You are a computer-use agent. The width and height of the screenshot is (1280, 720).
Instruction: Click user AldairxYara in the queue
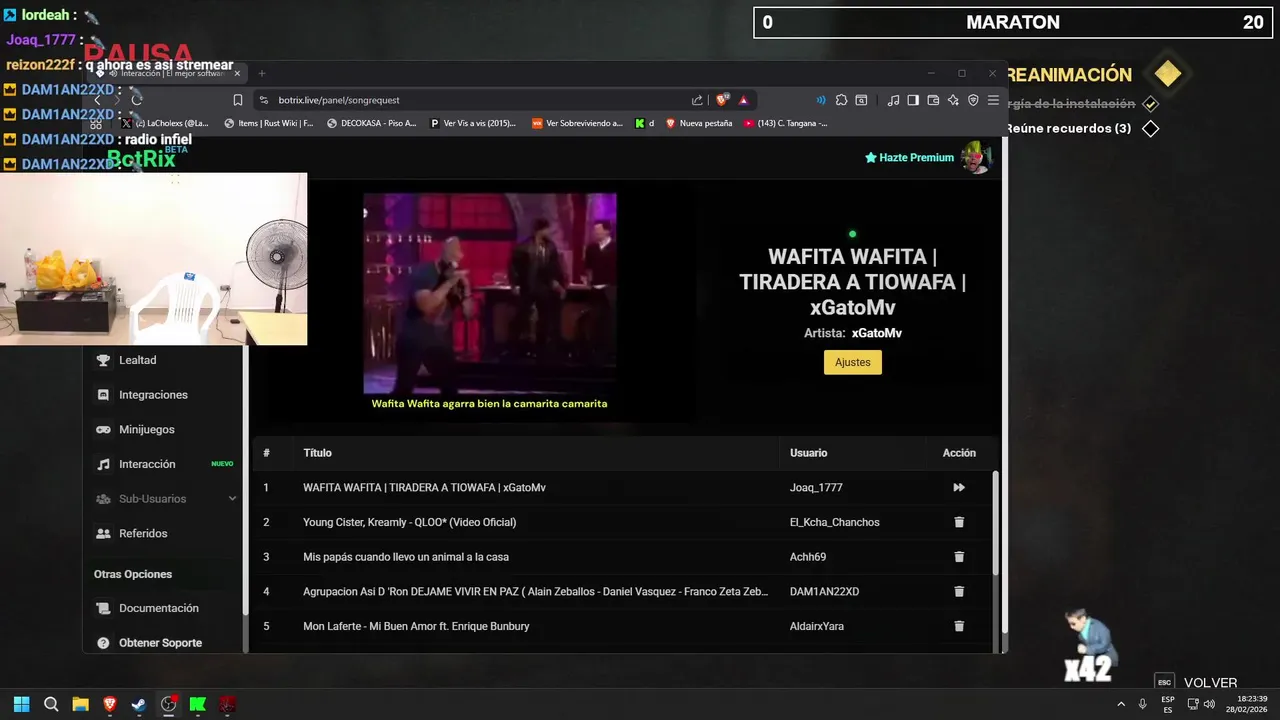pos(817,626)
